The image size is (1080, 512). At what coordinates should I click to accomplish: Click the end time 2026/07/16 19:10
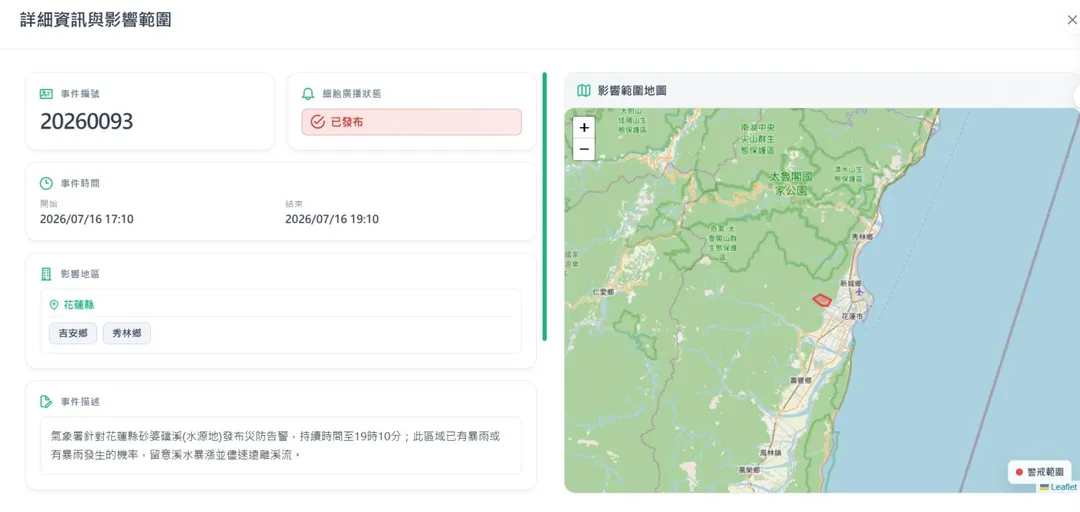[332, 219]
